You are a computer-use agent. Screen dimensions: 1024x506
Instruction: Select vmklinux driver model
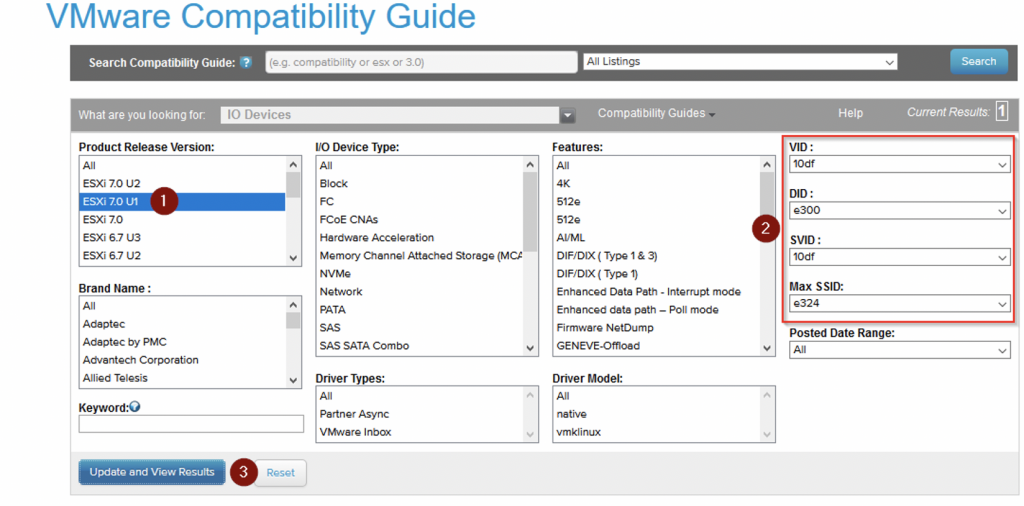click(656, 432)
